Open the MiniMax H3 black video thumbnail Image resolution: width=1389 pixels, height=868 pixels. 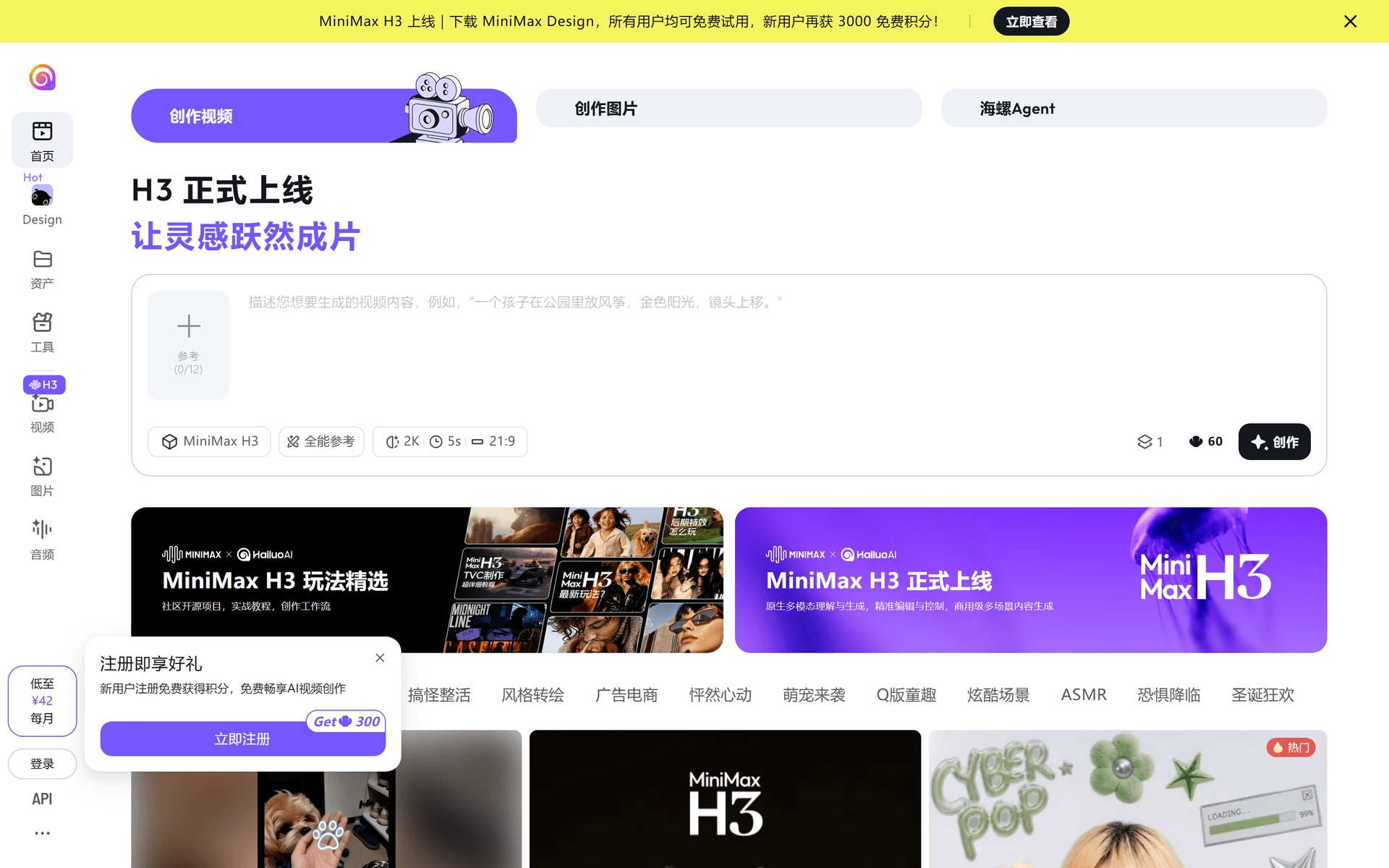725,799
